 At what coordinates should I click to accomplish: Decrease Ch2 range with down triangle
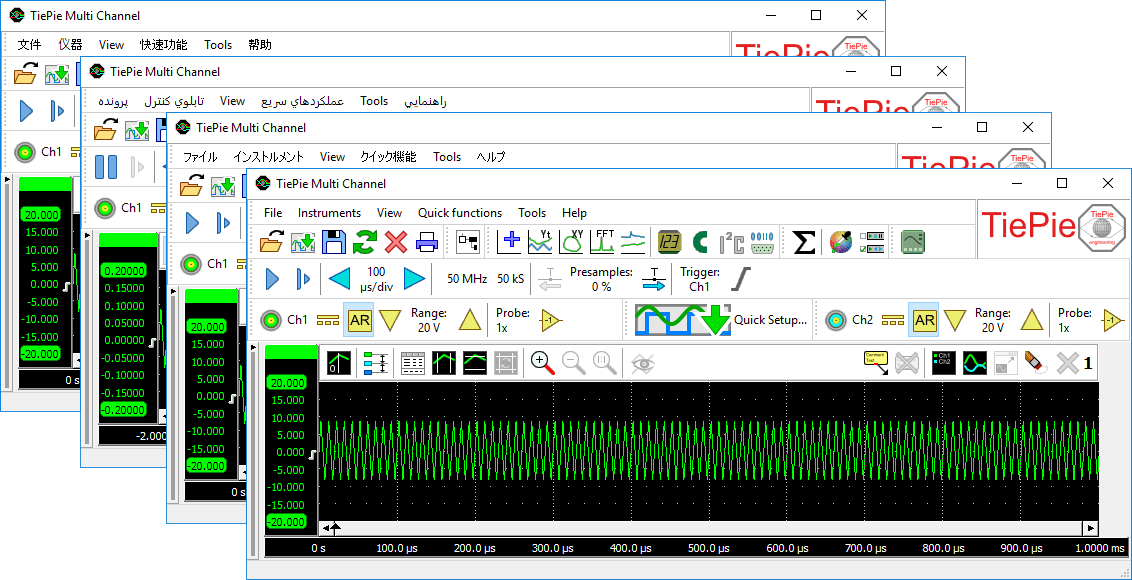pos(954,320)
